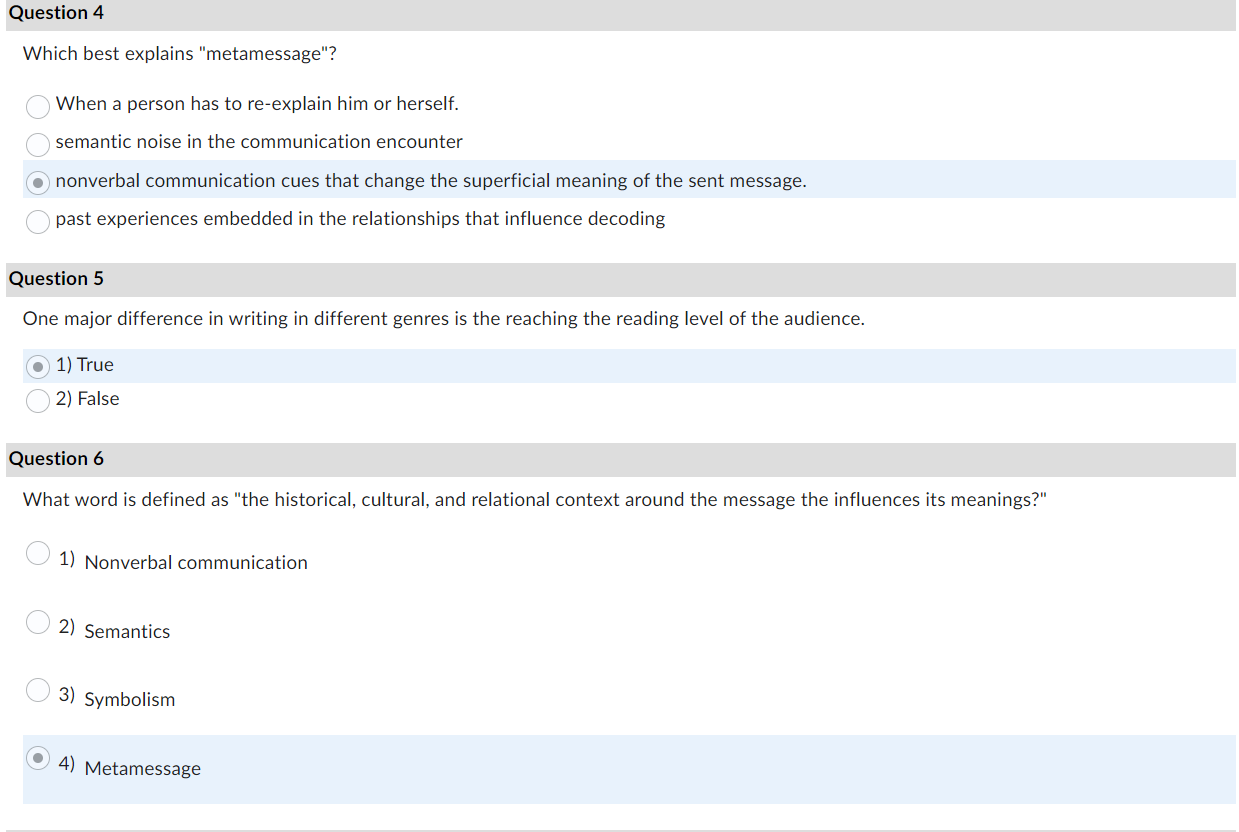Pick "past experiences embedded in the relationships" option
Image resolution: width=1239 pixels, height=832 pixels.
[38, 221]
